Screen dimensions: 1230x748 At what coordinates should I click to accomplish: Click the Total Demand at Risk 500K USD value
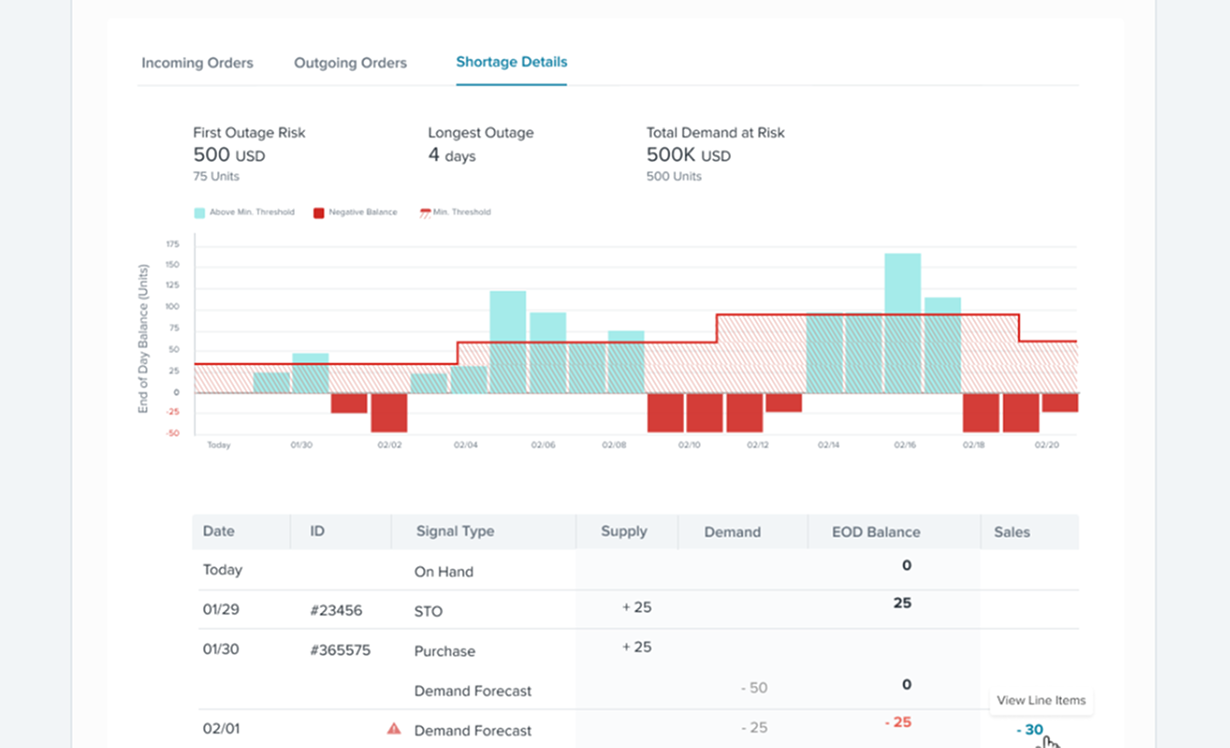[x=689, y=155]
